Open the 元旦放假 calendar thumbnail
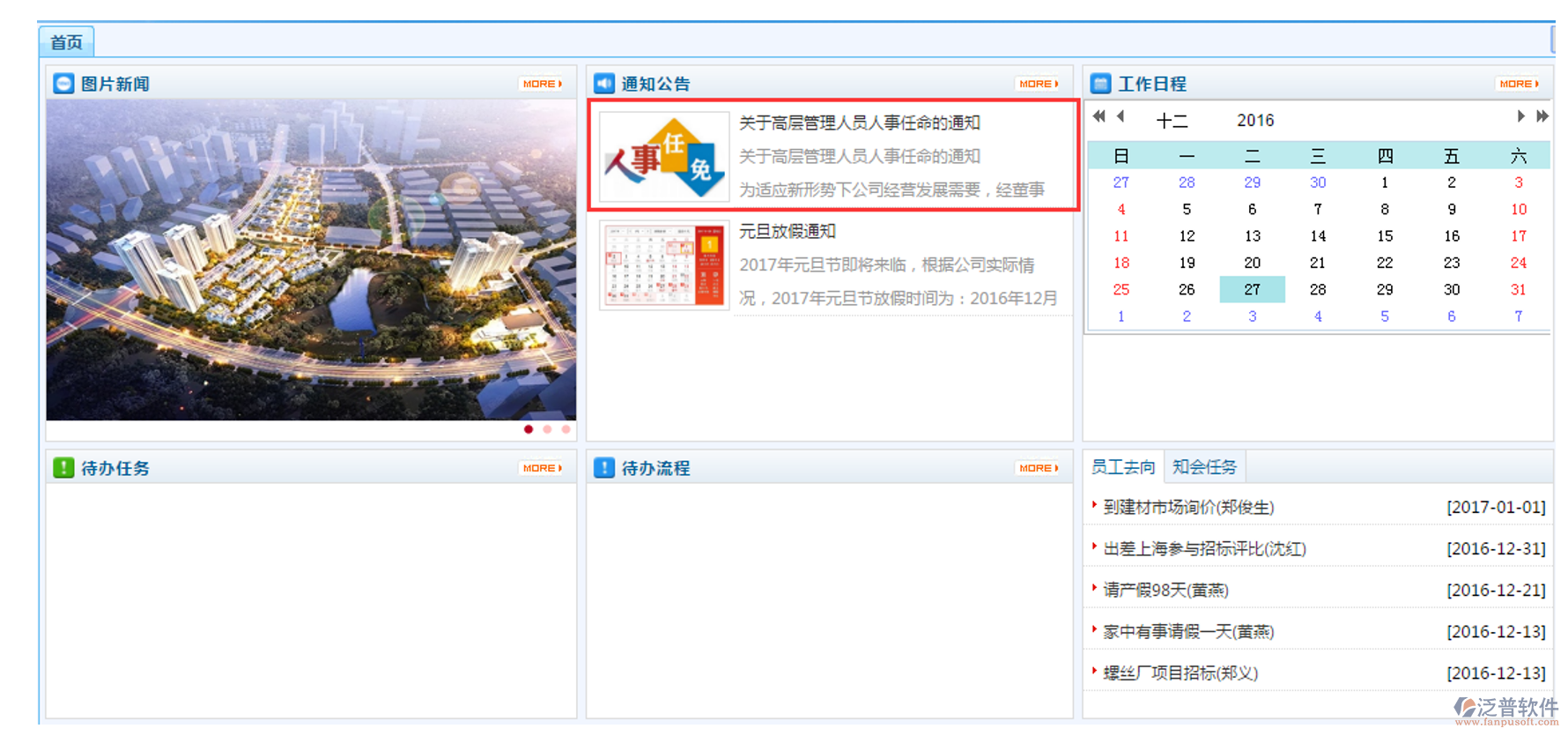This screenshot has height=736, width=1568. point(664,265)
